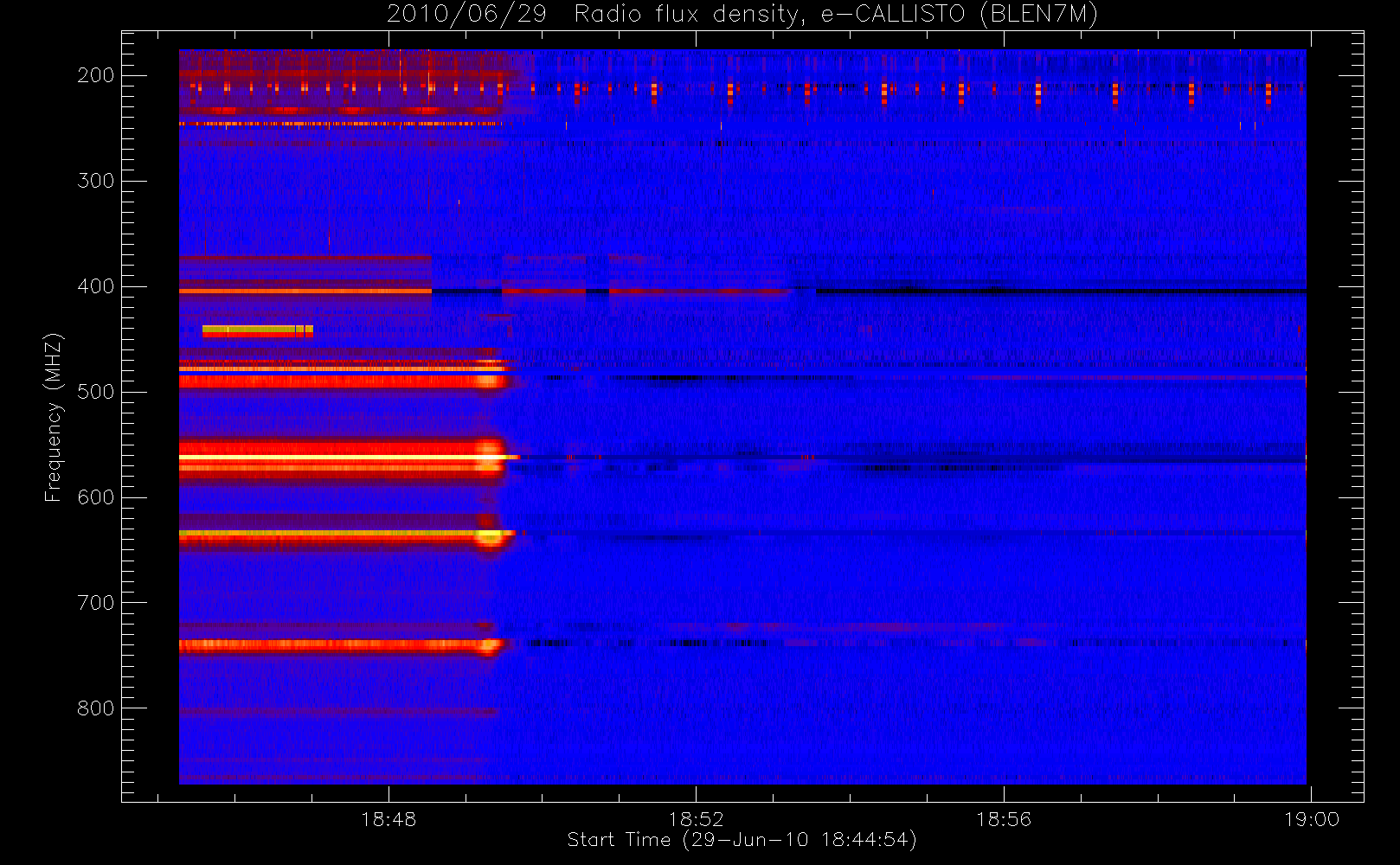Click the "Start Time (29-Jun-10 18:44:54)" axis label
The width and height of the screenshot is (1400, 865).
pos(742,840)
